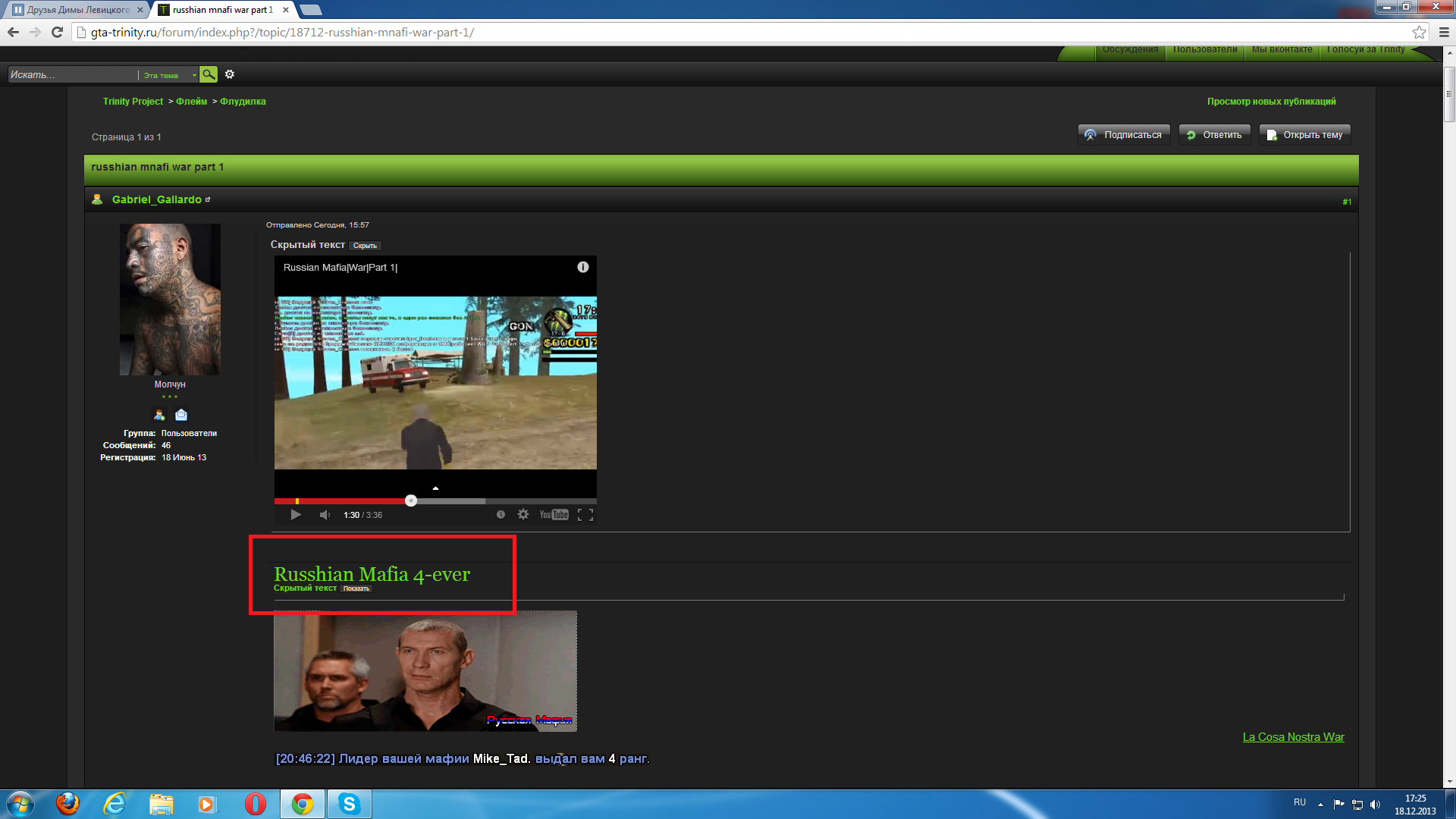
Task: Open advanced search gear icon
Action: (230, 74)
